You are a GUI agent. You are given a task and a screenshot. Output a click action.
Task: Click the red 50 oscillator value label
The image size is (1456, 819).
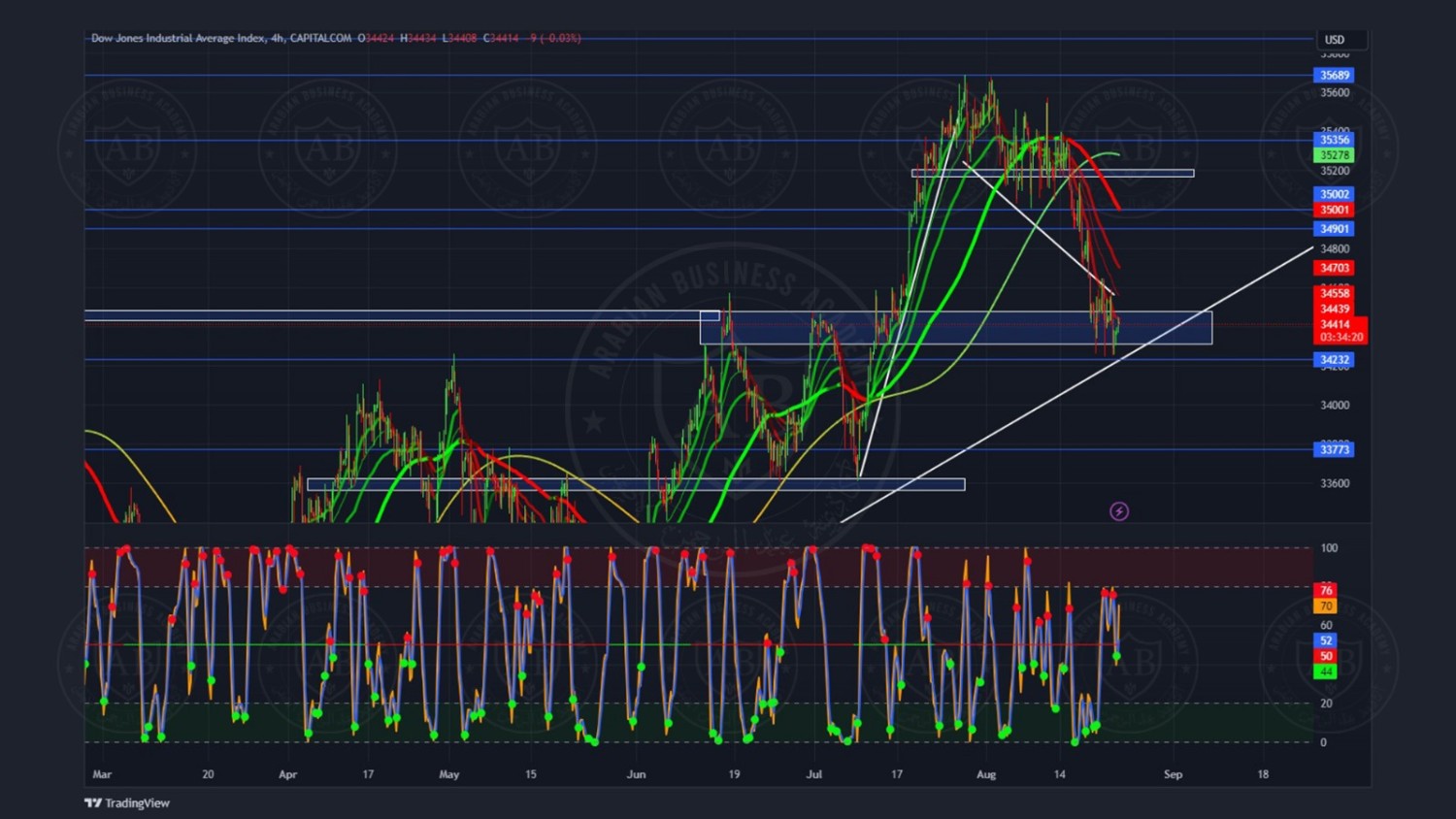(x=1326, y=656)
